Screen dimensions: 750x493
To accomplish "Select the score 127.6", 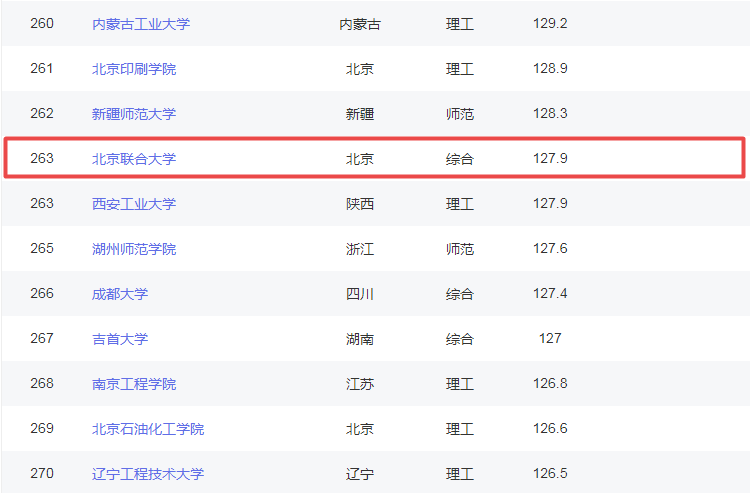I will 550,248.
